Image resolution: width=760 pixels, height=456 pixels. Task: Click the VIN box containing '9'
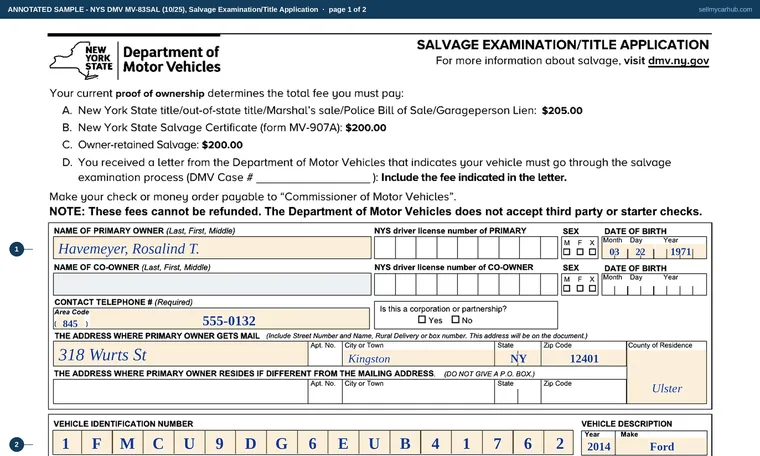coord(220,443)
